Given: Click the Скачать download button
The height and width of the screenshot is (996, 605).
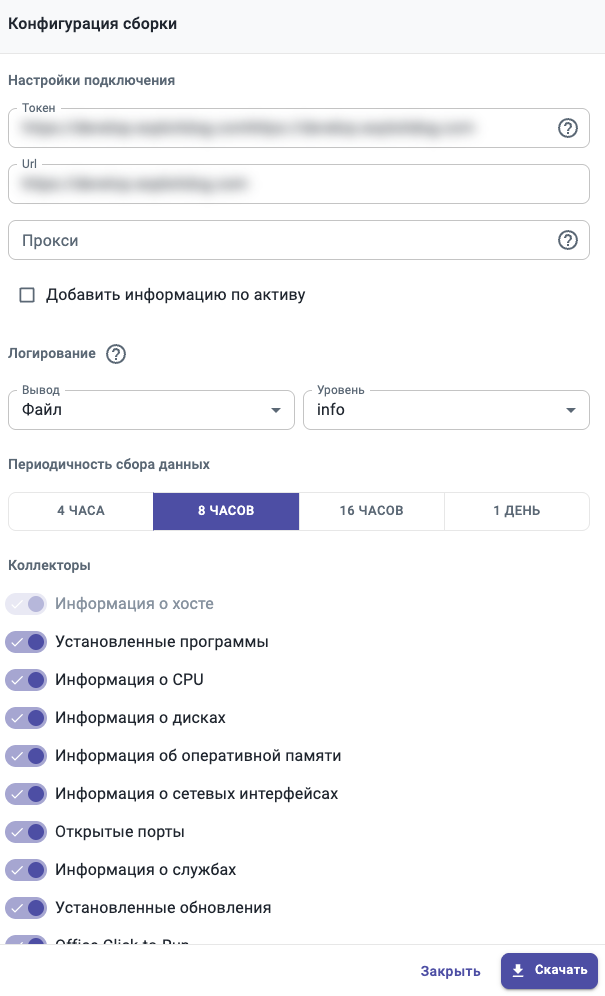Looking at the screenshot, I should pos(549,971).
